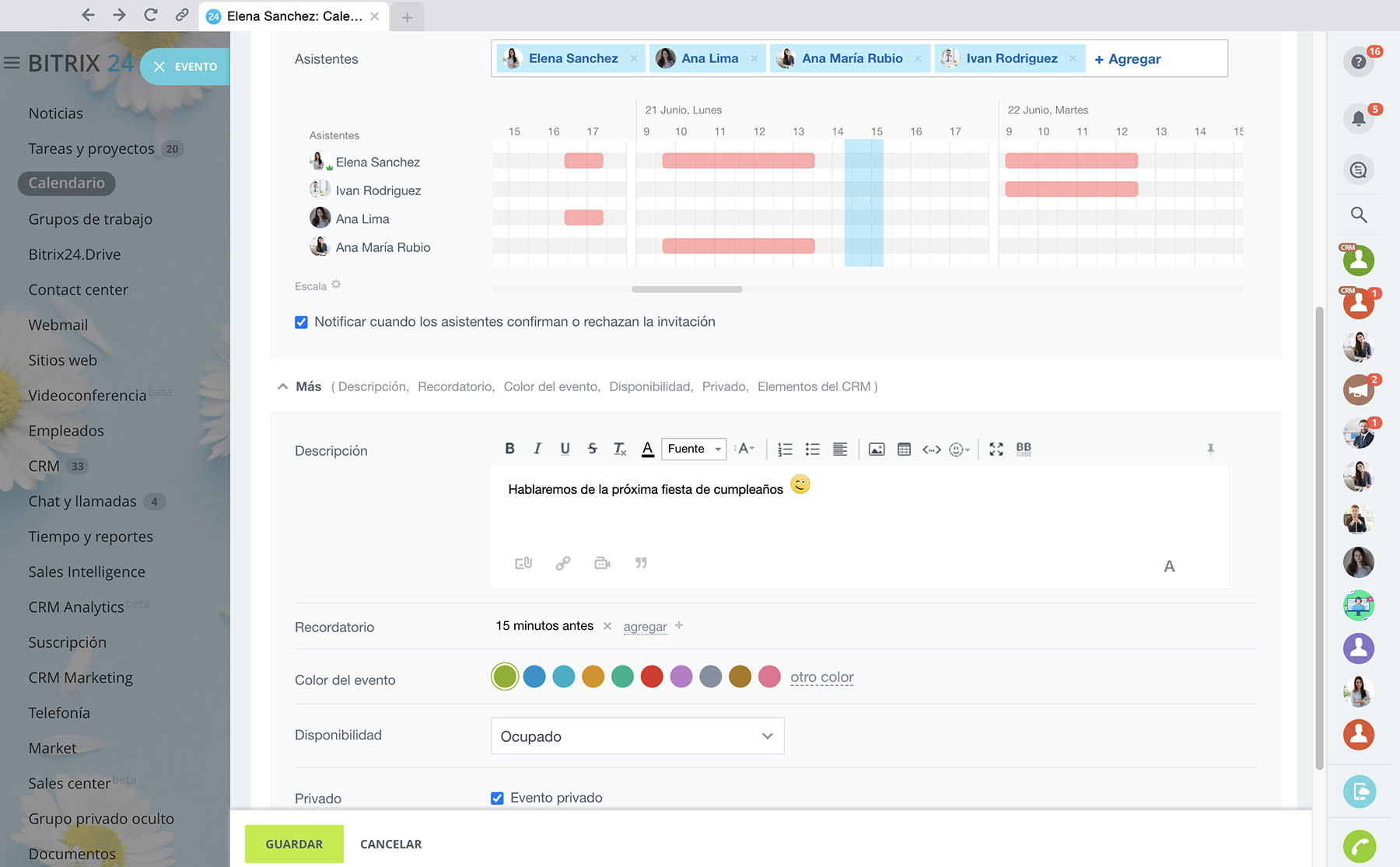Open the emoji smiley picker
This screenshot has height=867, width=1400.
[x=958, y=449]
